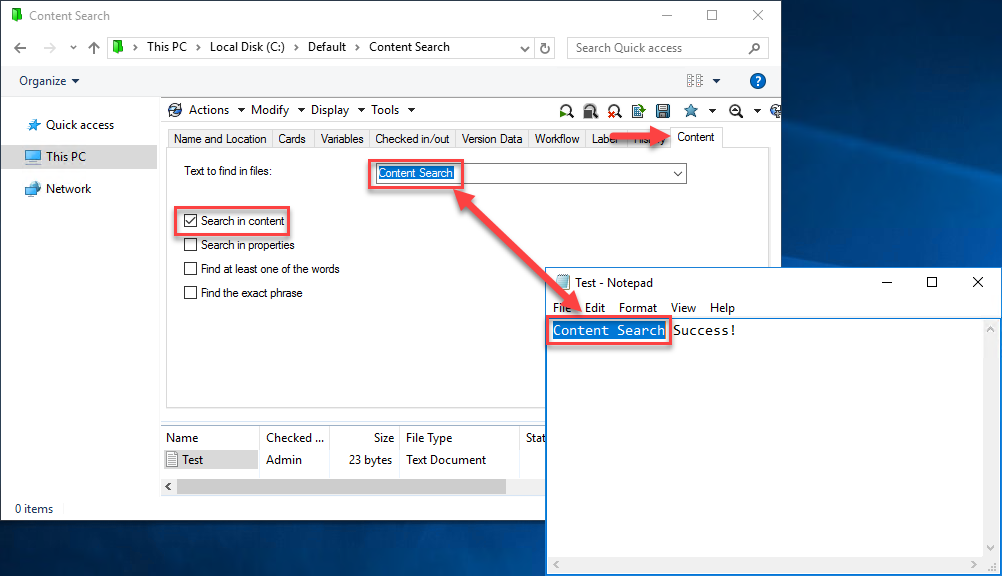Switch to the Workflow tab

coord(557,139)
